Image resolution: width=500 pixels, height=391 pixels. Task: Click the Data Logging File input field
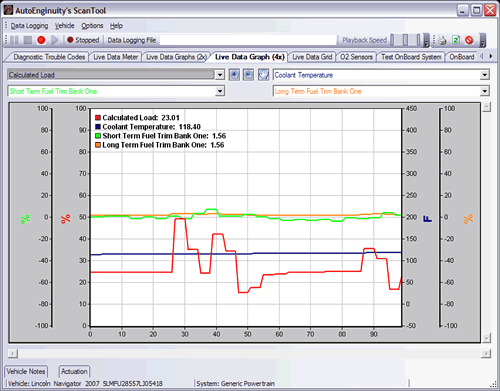tap(248, 40)
